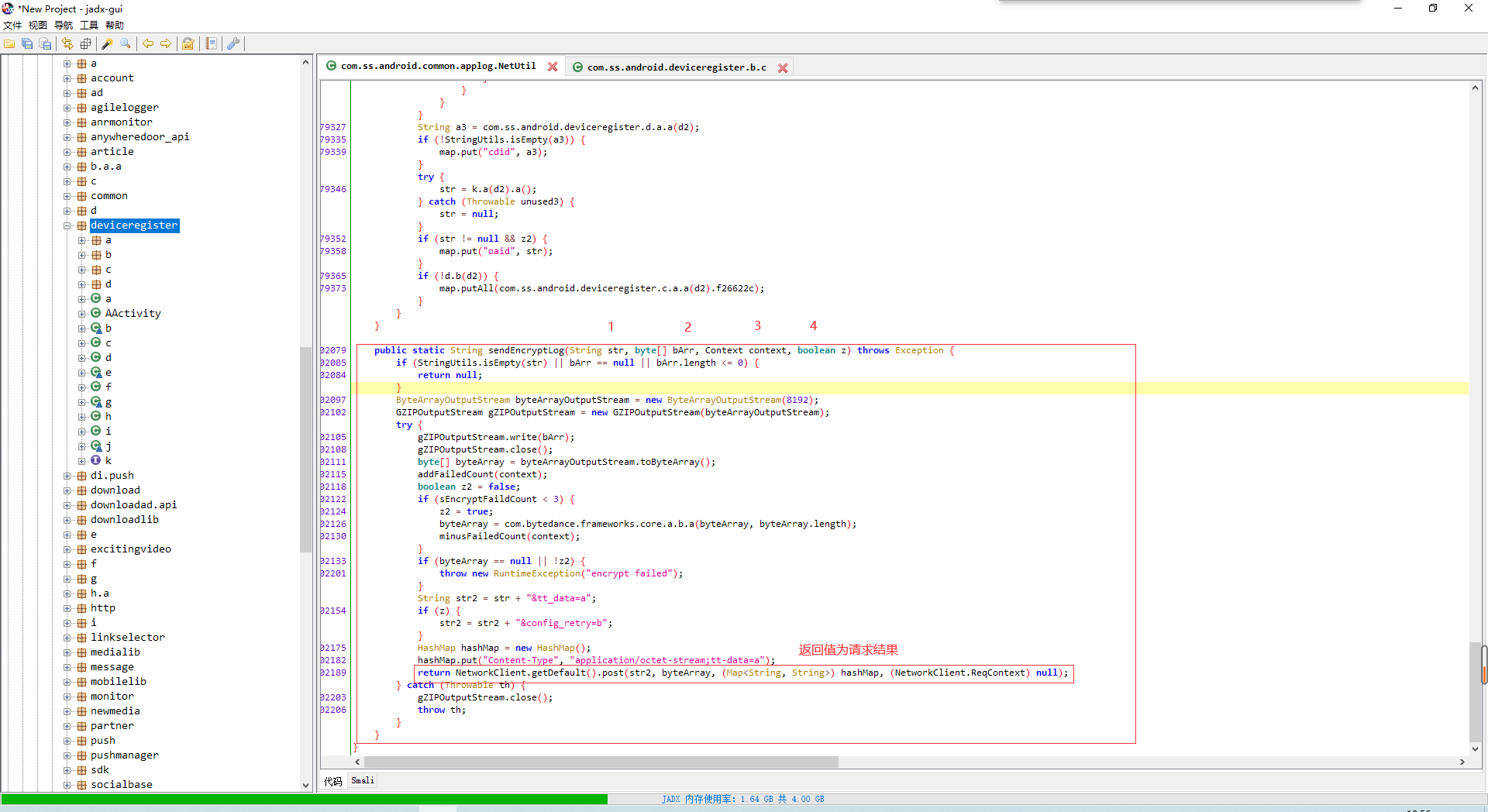The width and height of the screenshot is (1488, 812).
Task: Click the package icon beside account
Action: click(81, 78)
